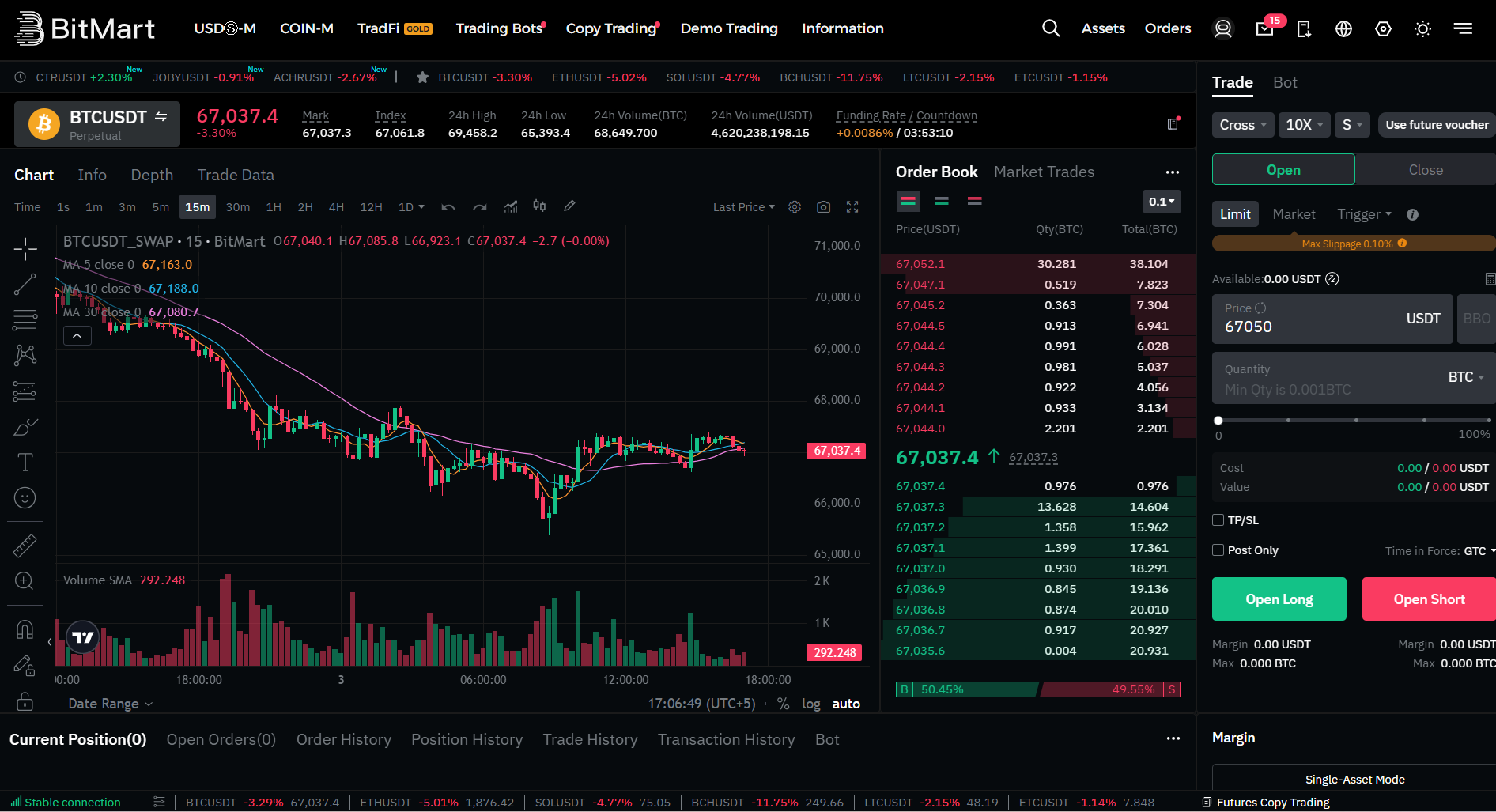
Task: Toggle the magnet snap mode
Action: pos(25,630)
